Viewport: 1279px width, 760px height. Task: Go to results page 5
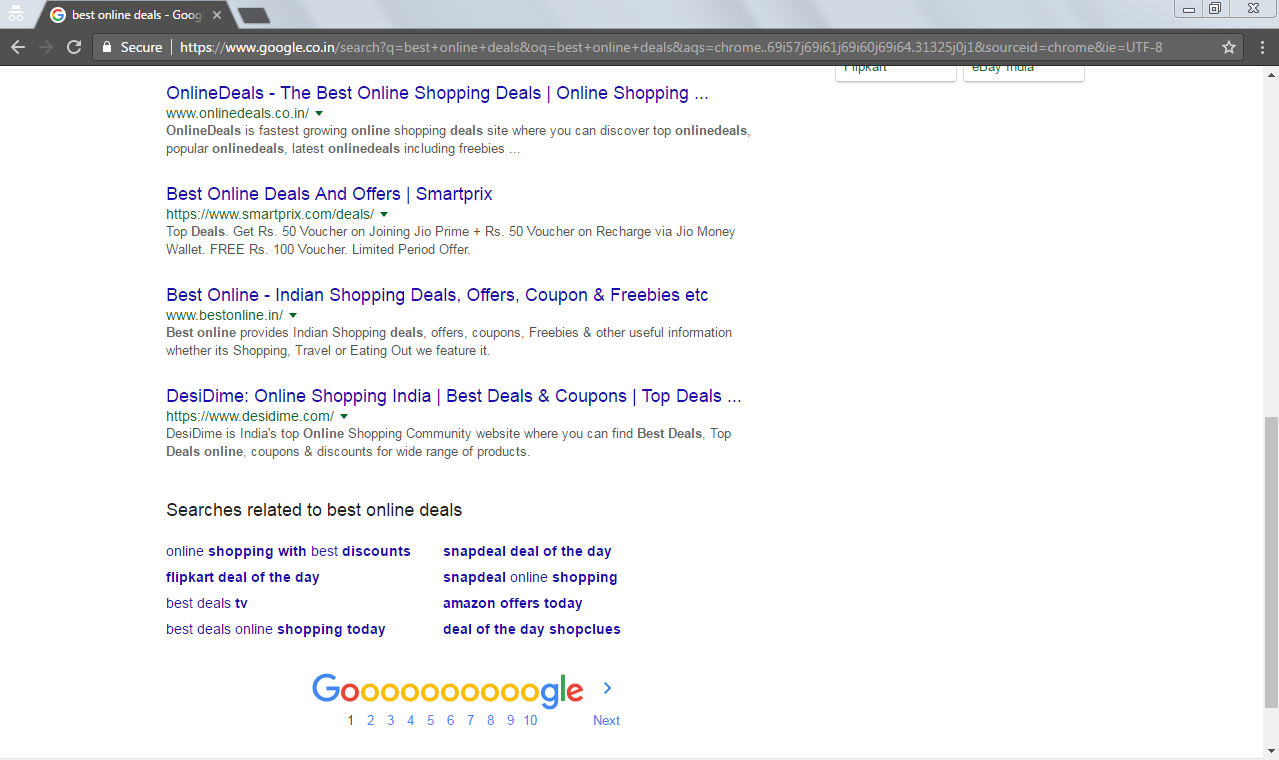click(x=430, y=720)
